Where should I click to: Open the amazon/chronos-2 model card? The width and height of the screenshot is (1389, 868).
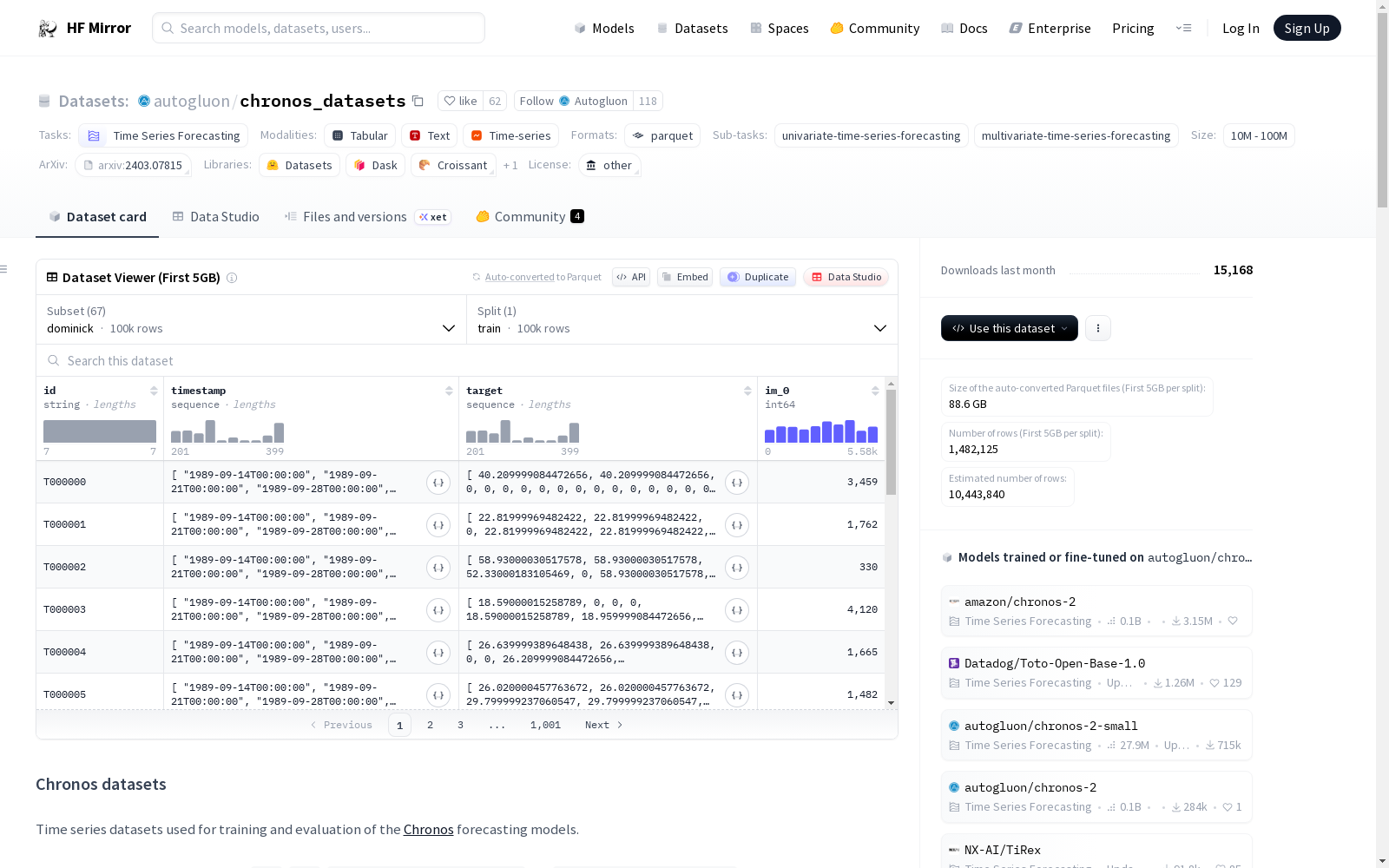click(1096, 611)
